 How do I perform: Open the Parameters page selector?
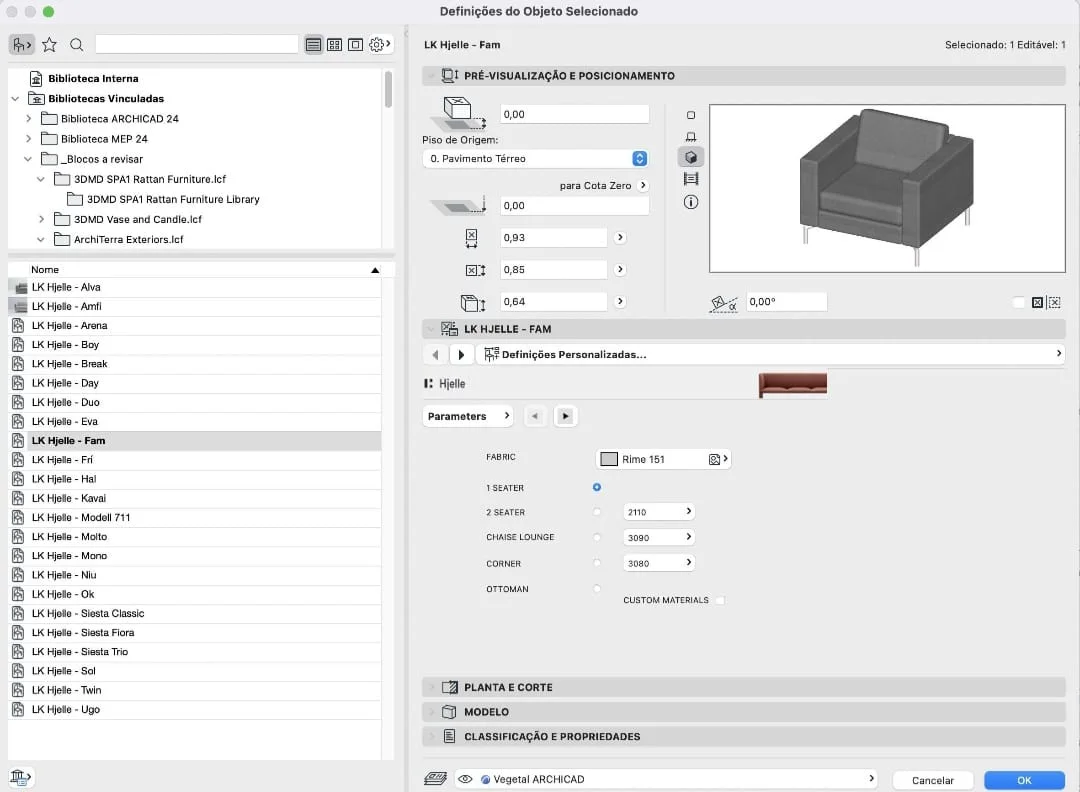(468, 416)
